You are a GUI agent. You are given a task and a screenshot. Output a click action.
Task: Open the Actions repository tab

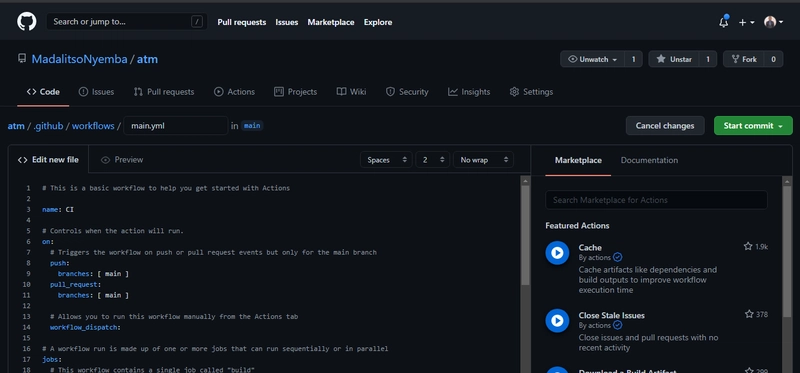click(x=234, y=92)
